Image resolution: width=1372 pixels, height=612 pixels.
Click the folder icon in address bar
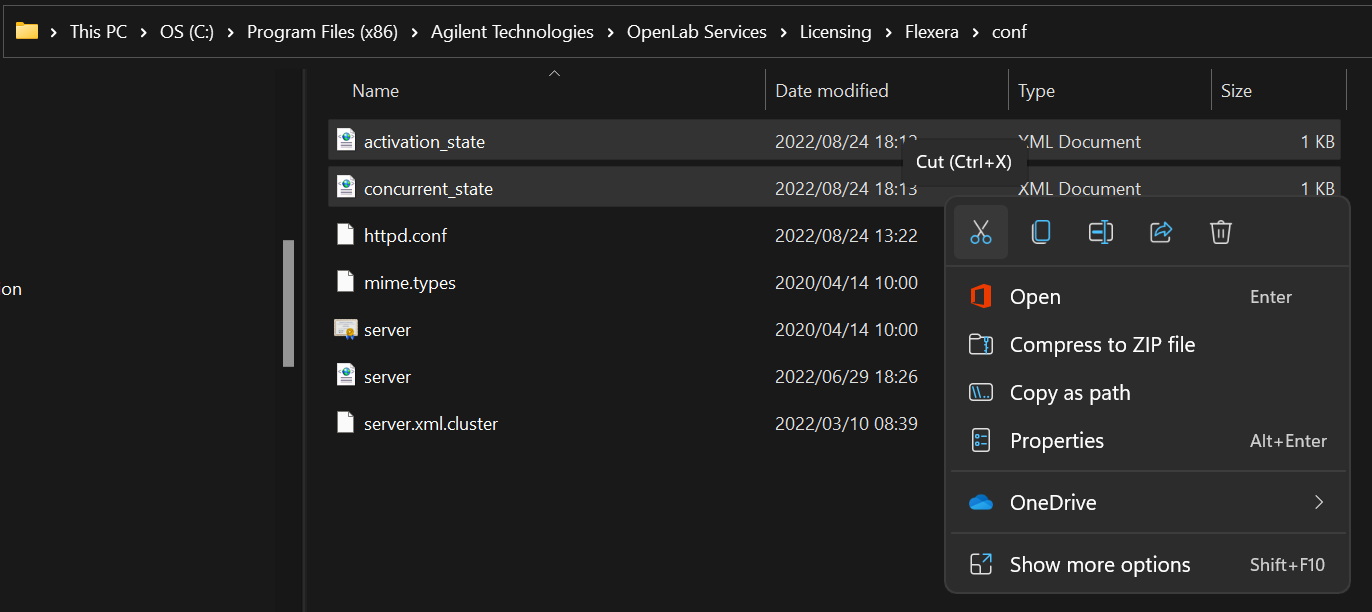coord(27,31)
